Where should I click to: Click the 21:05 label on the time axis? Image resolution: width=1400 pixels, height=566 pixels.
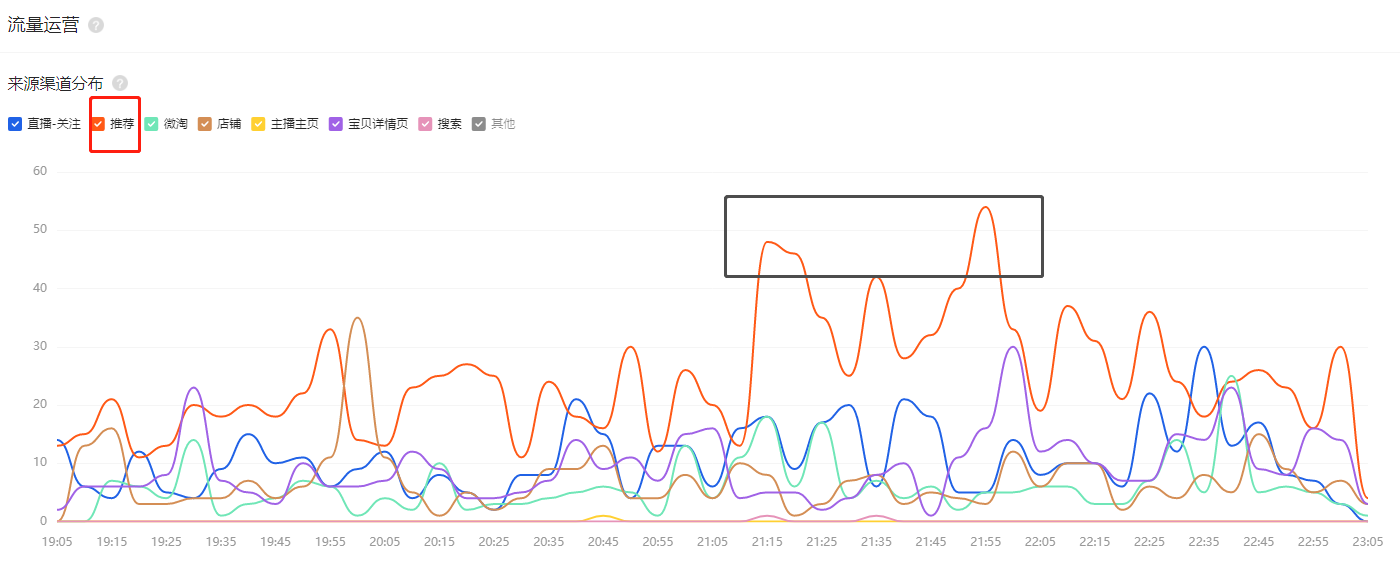coord(712,541)
